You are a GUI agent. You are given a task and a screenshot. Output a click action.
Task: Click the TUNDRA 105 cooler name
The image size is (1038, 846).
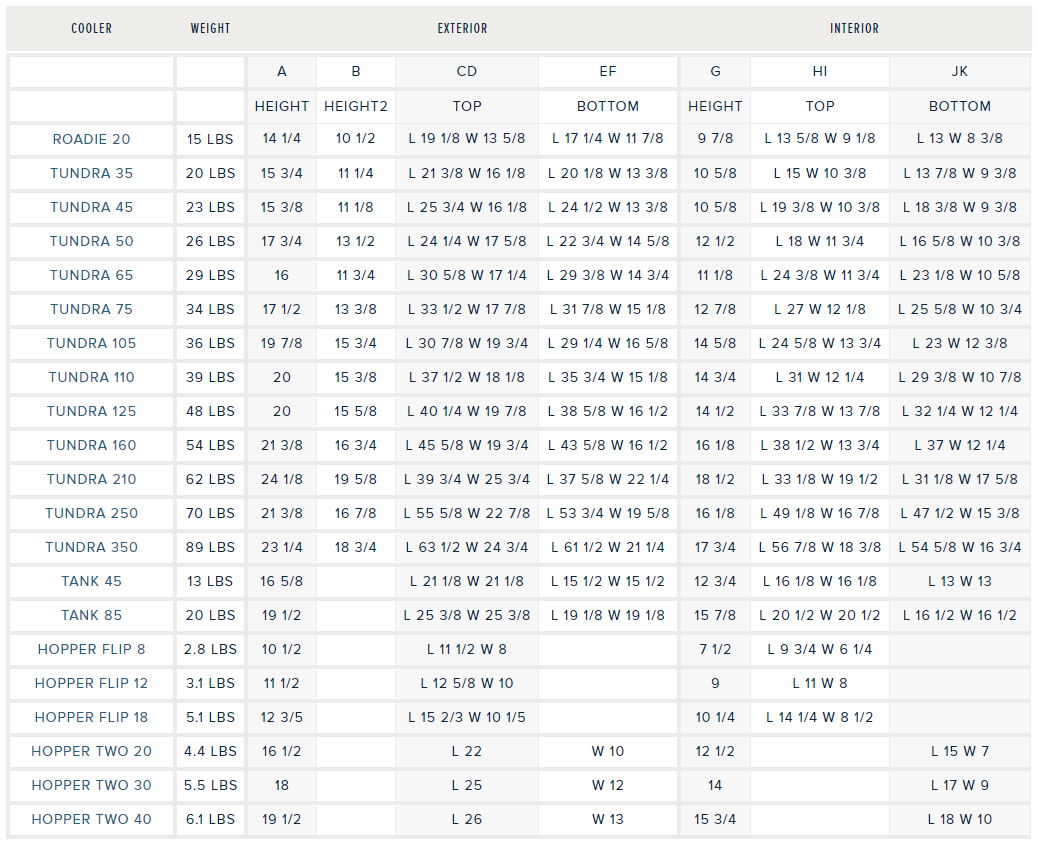click(91, 343)
